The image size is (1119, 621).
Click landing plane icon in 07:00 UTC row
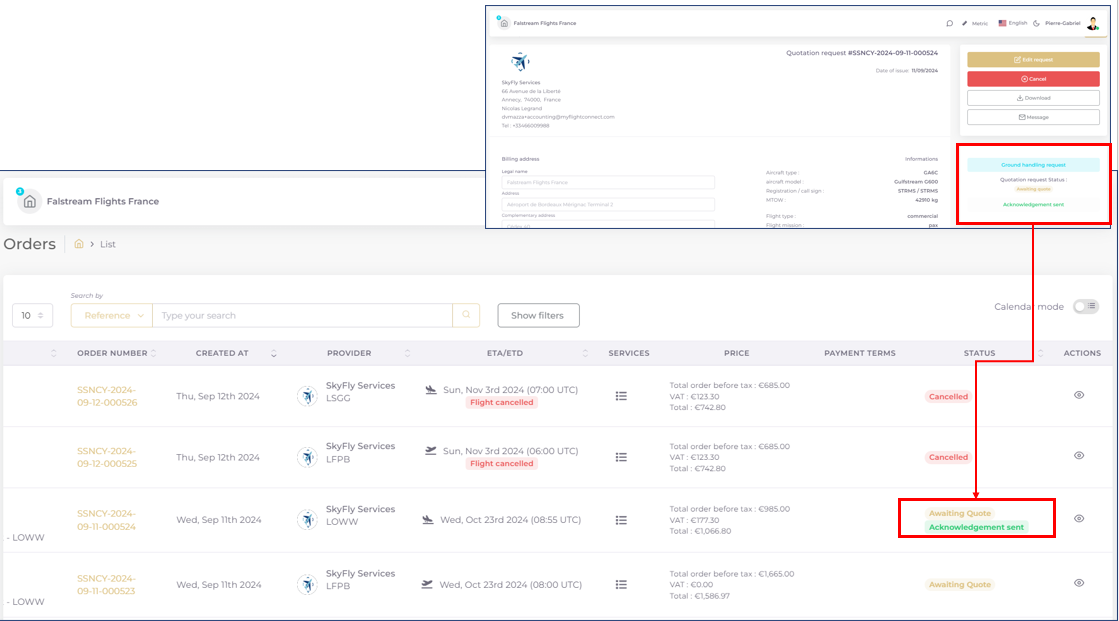(x=431, y=390)
